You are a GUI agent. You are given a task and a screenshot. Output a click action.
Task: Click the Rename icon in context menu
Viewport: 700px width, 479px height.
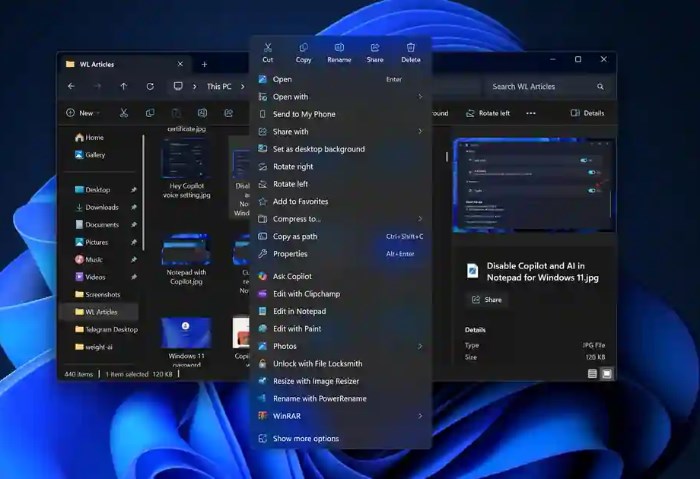point(339,52)
